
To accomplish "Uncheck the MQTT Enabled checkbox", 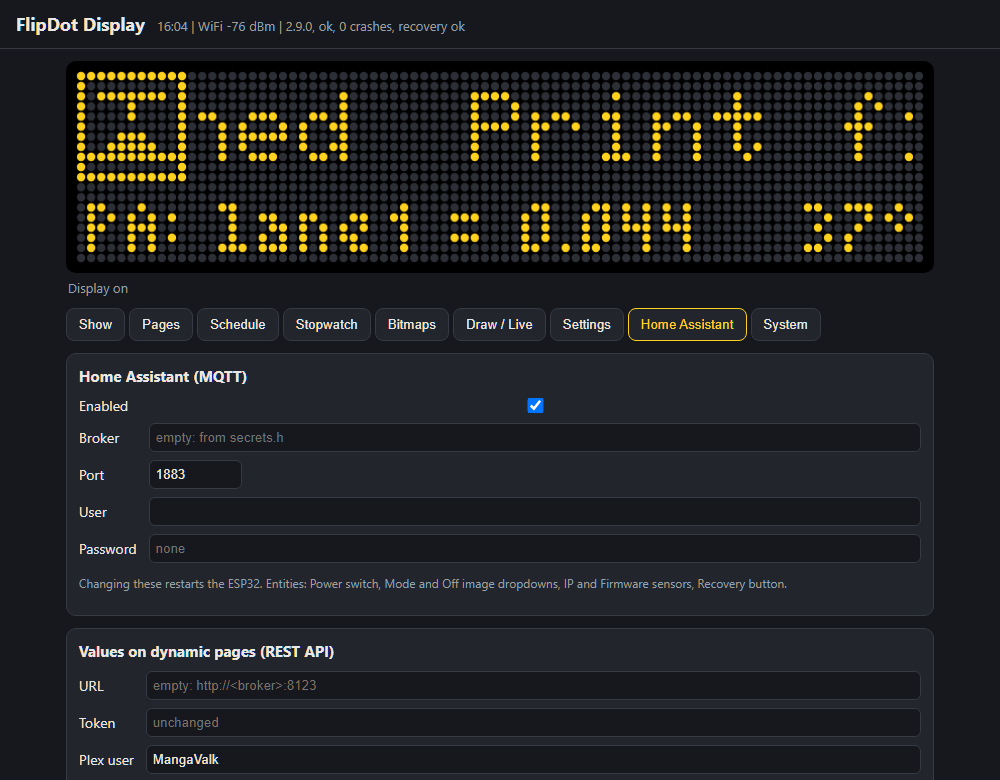I will [x=535, y=406].
